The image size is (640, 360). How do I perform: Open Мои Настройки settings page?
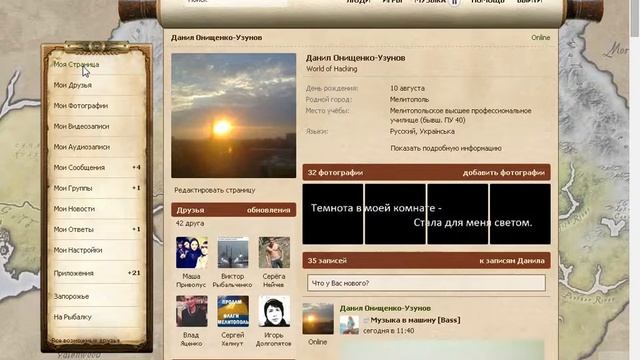pyautogui.click(x=78, y=250)
